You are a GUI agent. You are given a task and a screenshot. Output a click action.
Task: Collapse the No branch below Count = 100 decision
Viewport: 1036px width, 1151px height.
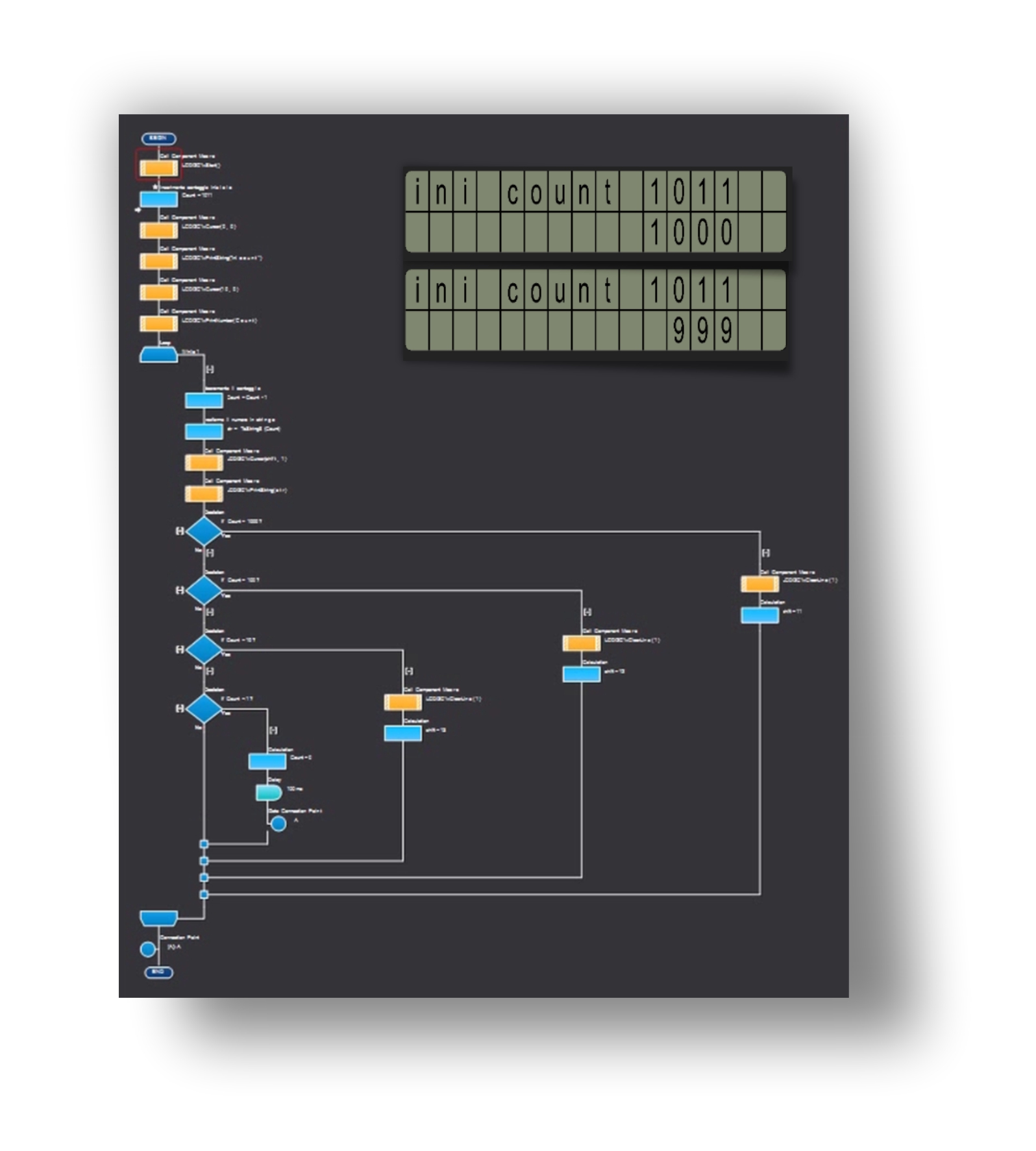click(x=210, y=612)
